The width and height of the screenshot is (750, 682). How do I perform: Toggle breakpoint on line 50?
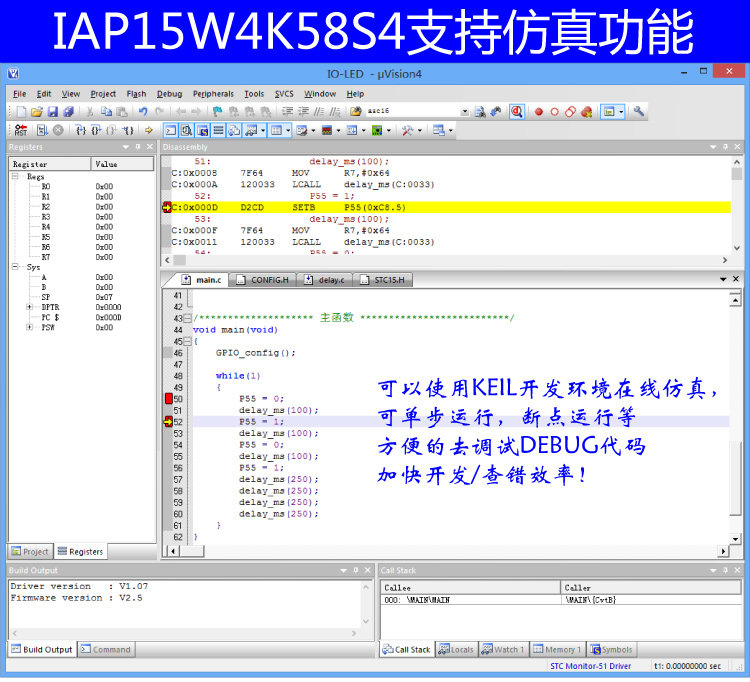tap(168, 399)
